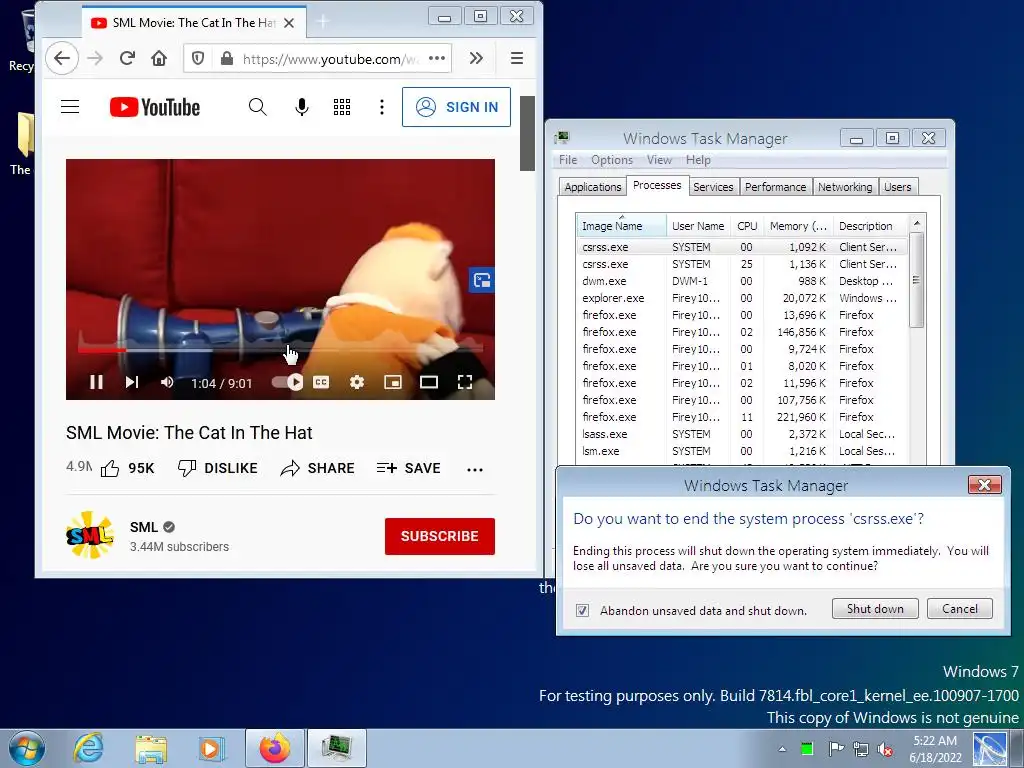
Task: Open a new Firefox tab
Action: tap(323, 22)
